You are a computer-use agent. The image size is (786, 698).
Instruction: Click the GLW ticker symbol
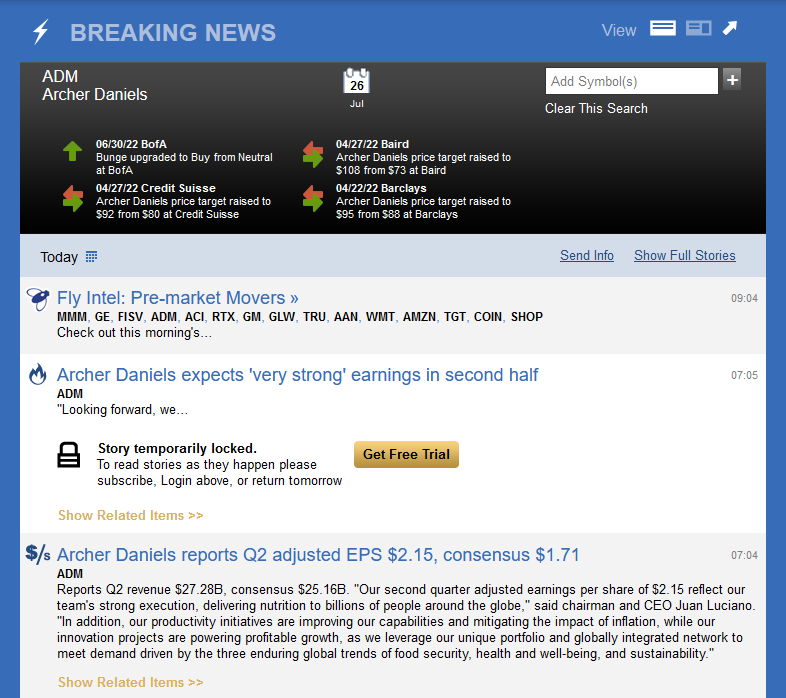pos(282,317)
